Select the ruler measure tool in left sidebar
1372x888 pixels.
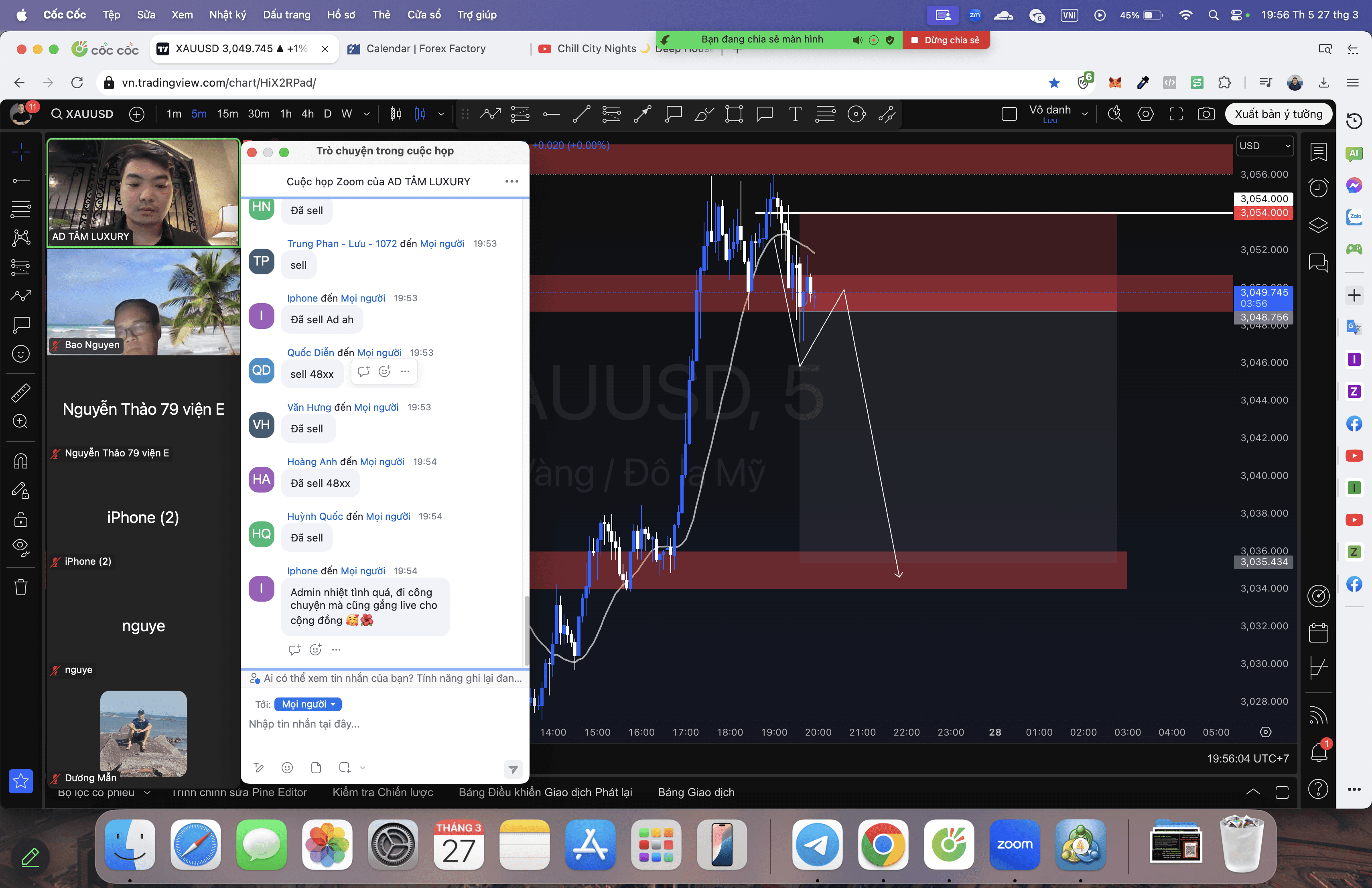coord(21,393)
